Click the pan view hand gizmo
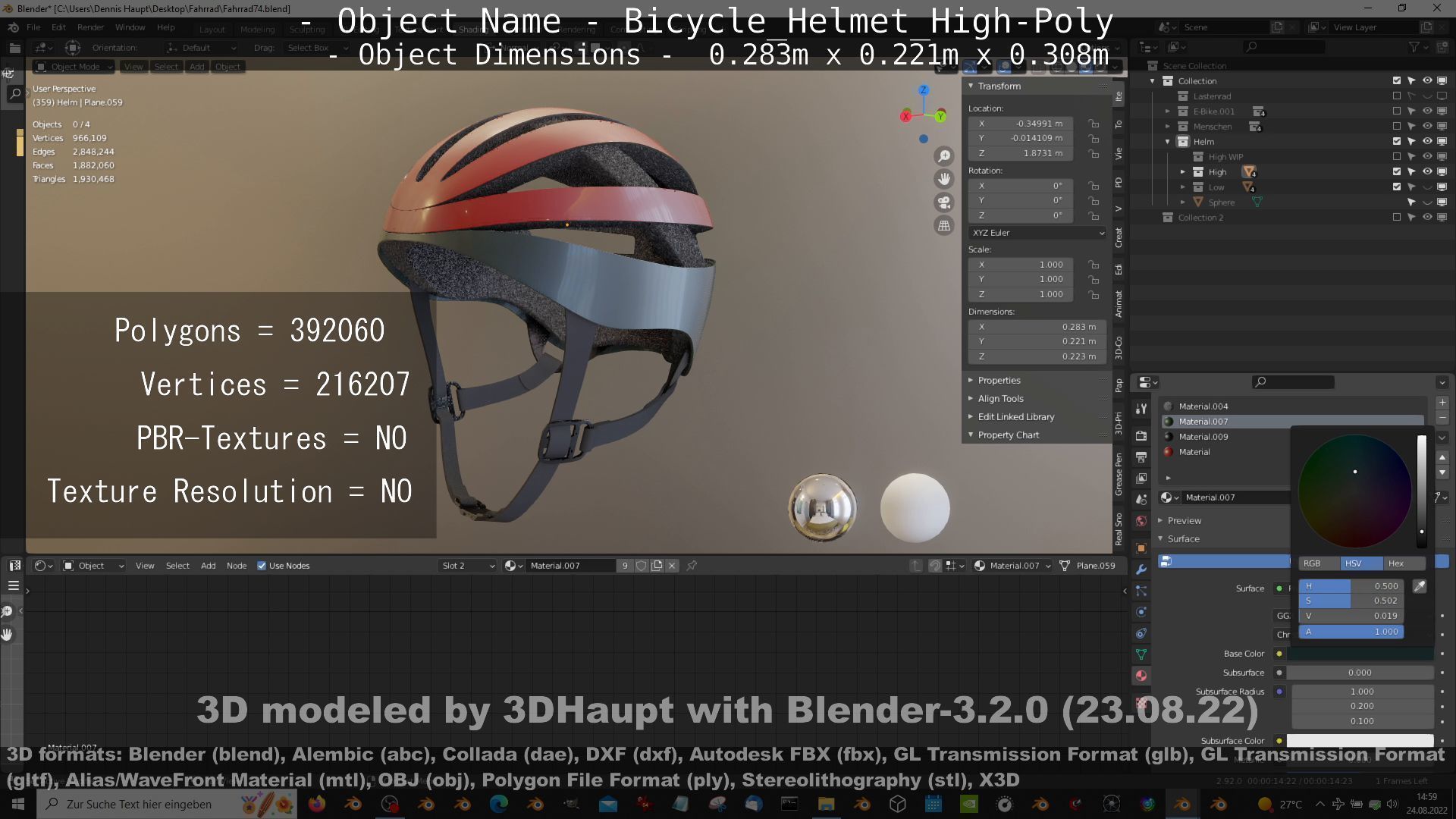 [x=944, y=179]
